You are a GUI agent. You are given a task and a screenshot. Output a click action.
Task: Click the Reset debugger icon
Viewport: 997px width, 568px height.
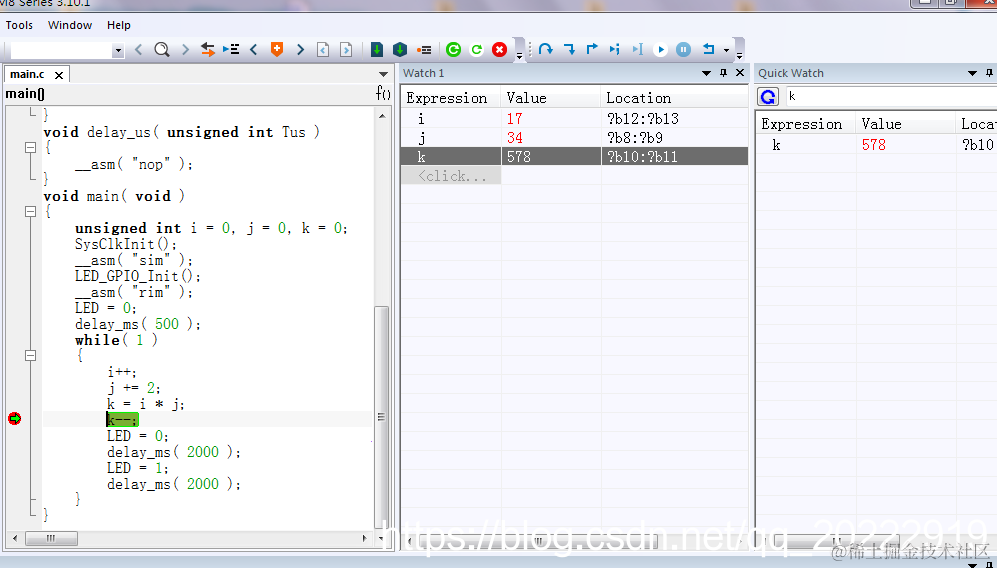coord(708,49)
